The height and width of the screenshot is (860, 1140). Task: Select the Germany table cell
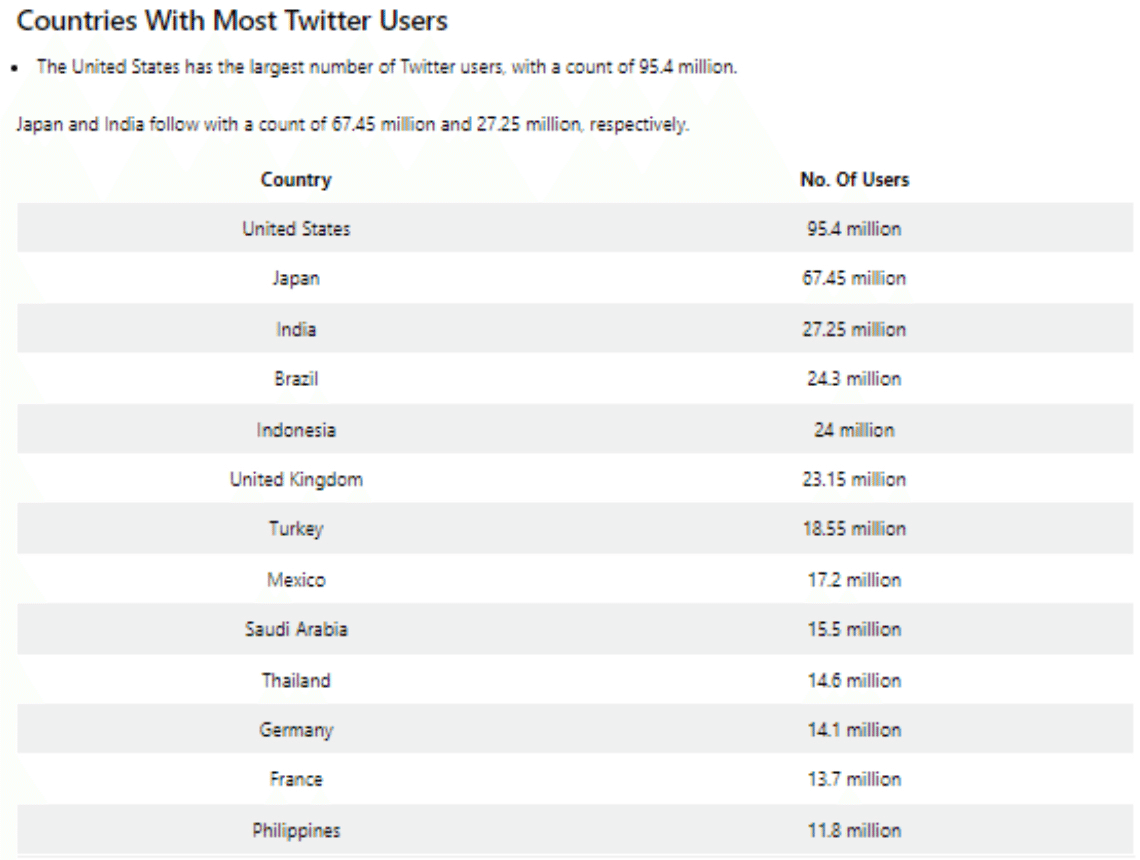pyautogui.click(x=296, y=730)
